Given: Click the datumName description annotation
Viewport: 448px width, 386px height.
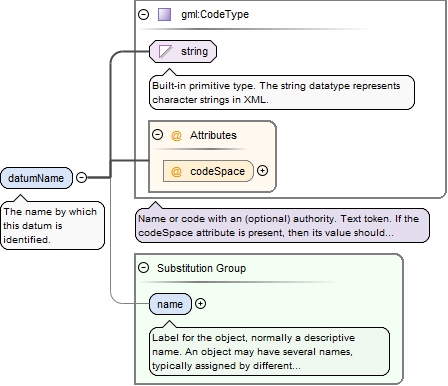Looking at the screenshot, I should pyautogui.click(x=52, y=225).
